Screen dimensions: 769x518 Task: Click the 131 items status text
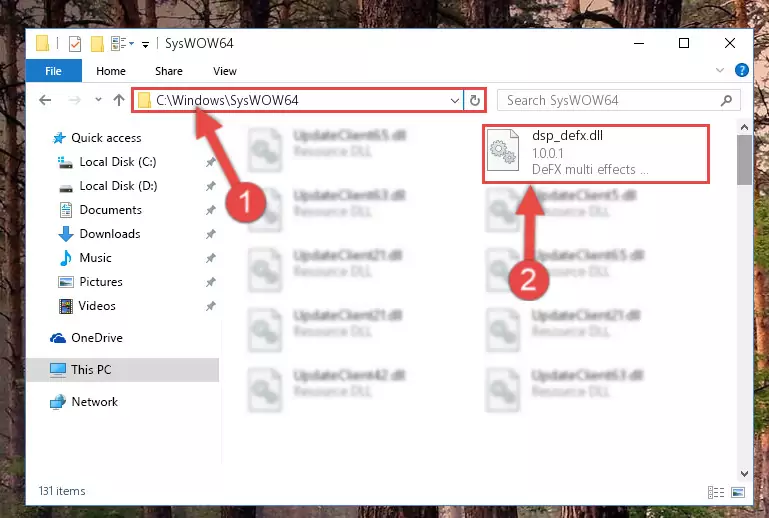click(62, 491)
